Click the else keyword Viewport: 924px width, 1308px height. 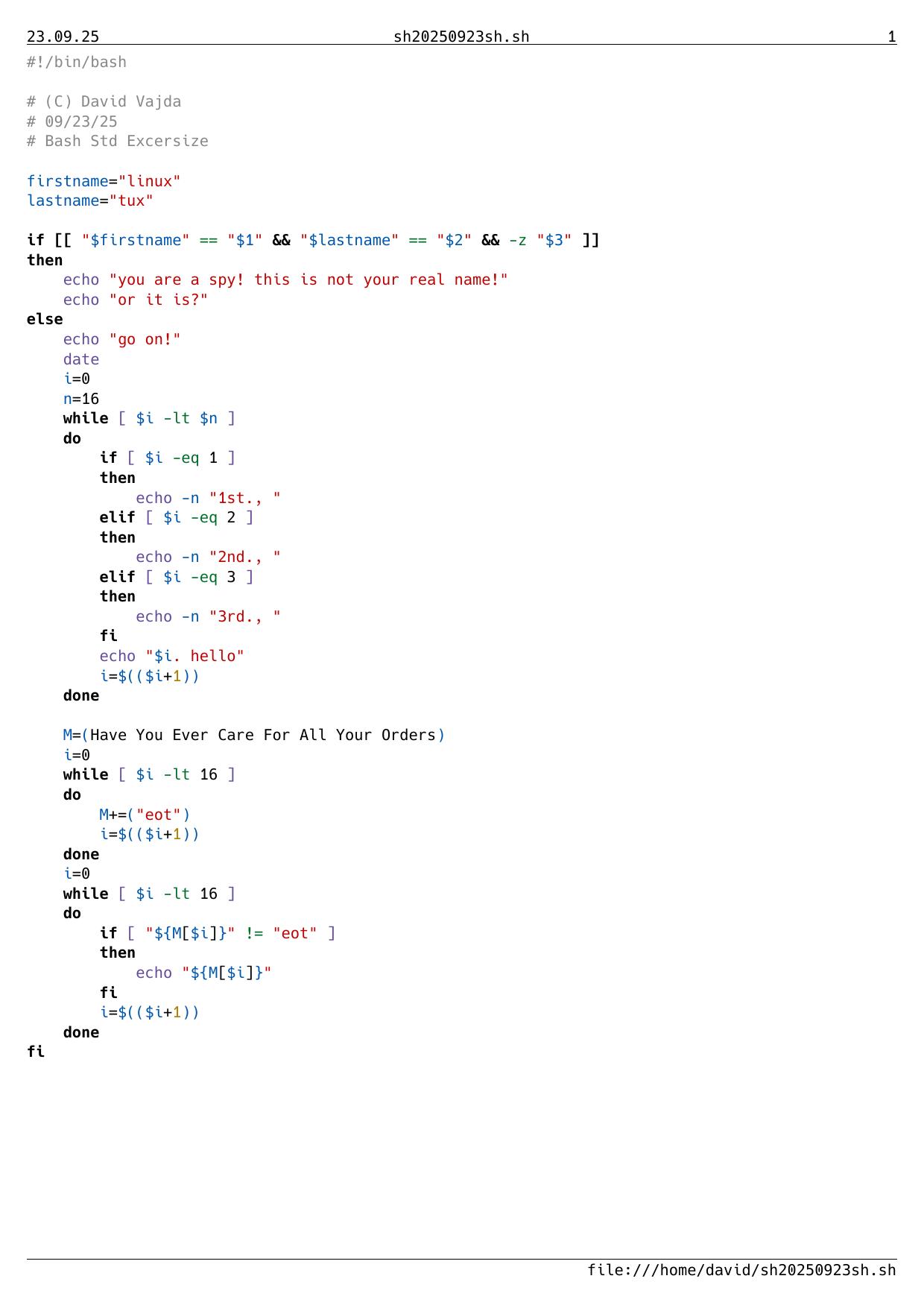pos(45,319)
